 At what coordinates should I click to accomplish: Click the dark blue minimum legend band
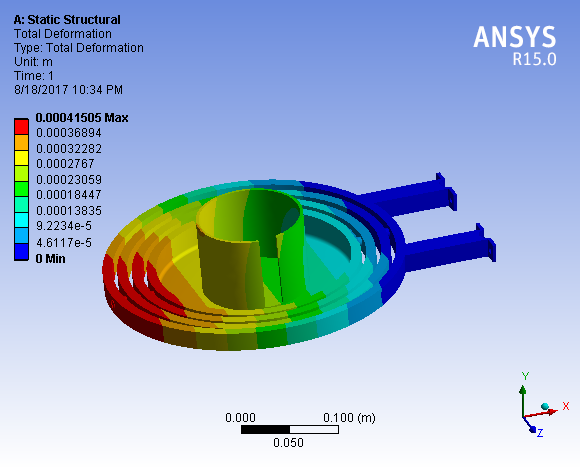[21, 252]
